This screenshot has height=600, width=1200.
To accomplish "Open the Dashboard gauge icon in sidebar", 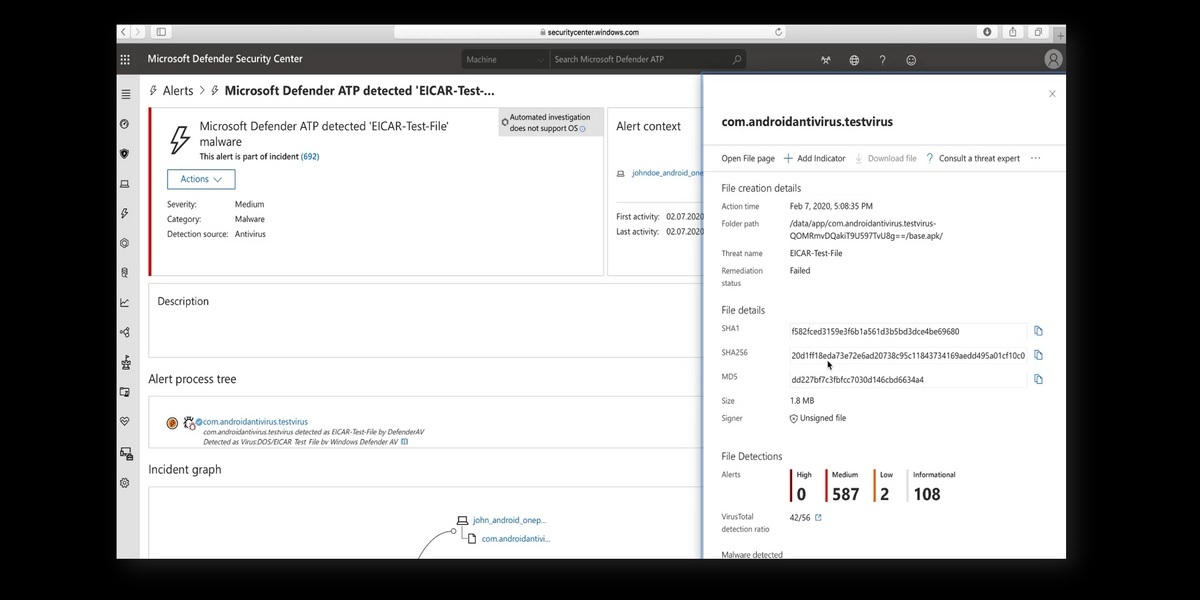I will 125,124.
